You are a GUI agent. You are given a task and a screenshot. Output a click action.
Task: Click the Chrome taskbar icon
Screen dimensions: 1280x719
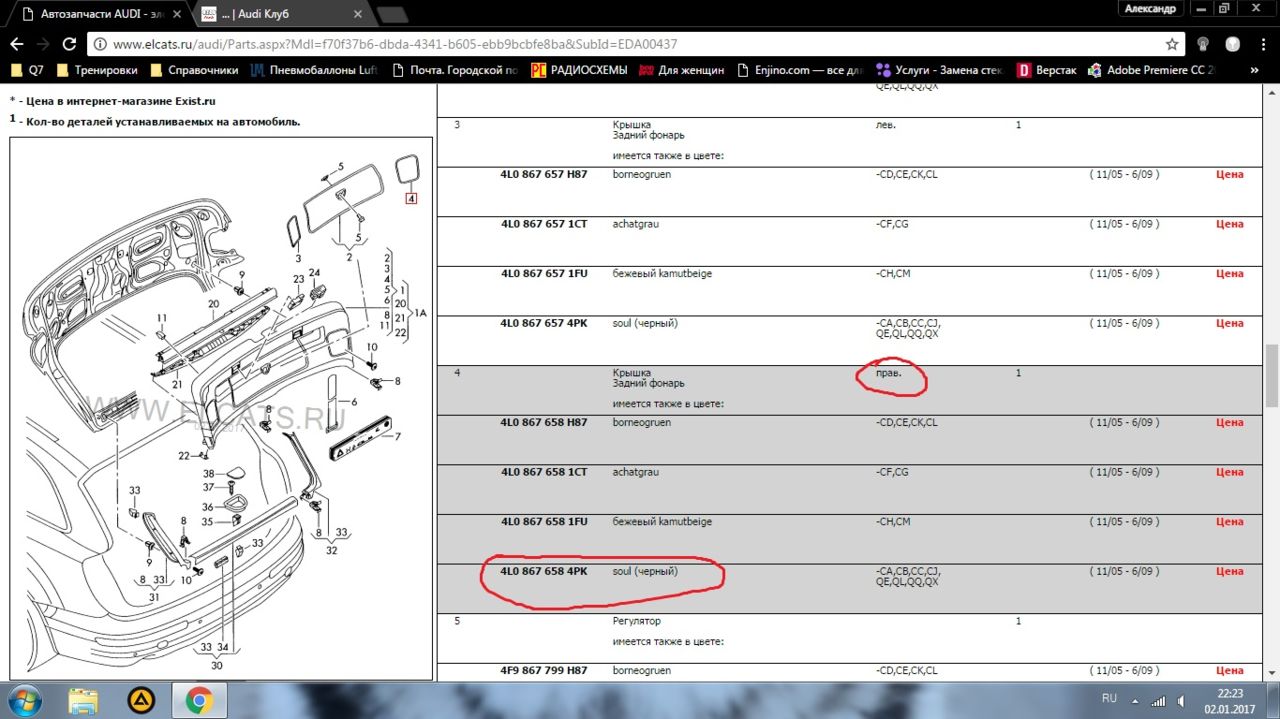(x=198, y=701)
